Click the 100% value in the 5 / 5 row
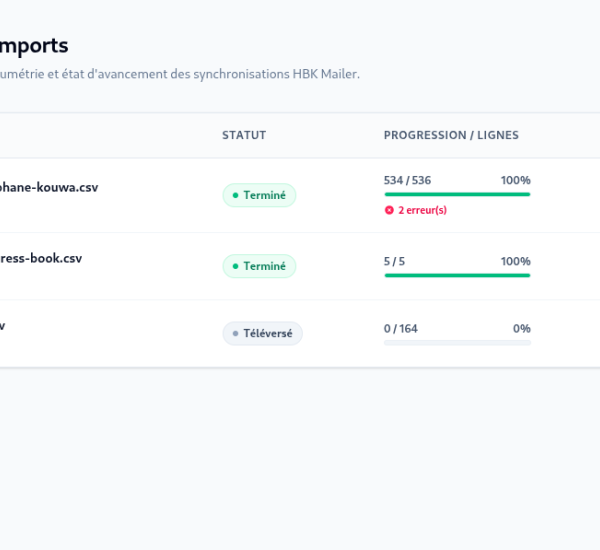Viewport: 600px width, 550px height. pos(515,261)
